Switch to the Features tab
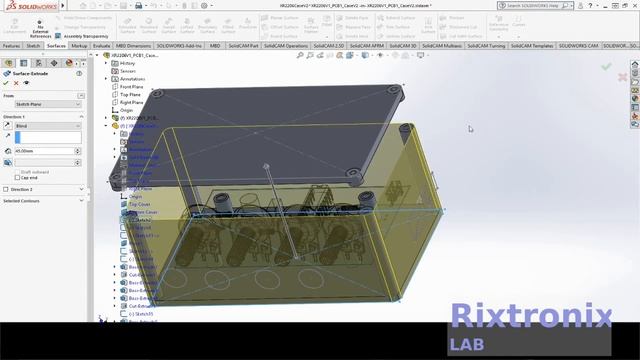Viewport: 640px width, 360px height. click(11, 46)
